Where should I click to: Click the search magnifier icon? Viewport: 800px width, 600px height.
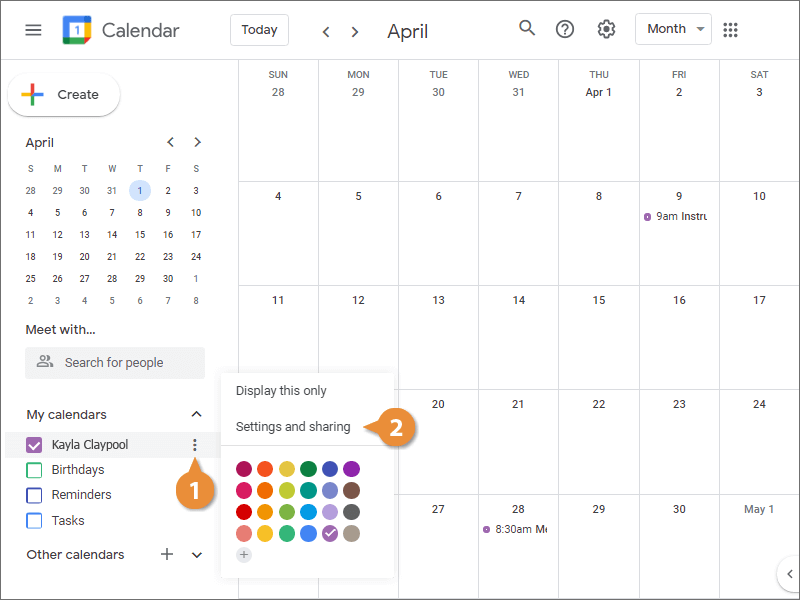(527, 28)
